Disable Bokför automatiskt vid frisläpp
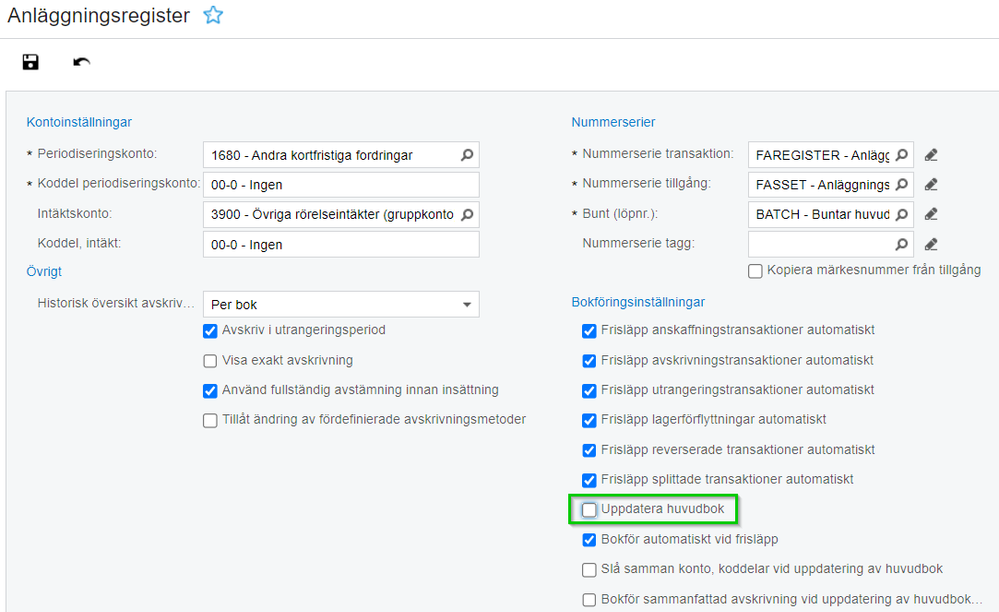Viewport: 999px width, 612px height. click(589, 540)
